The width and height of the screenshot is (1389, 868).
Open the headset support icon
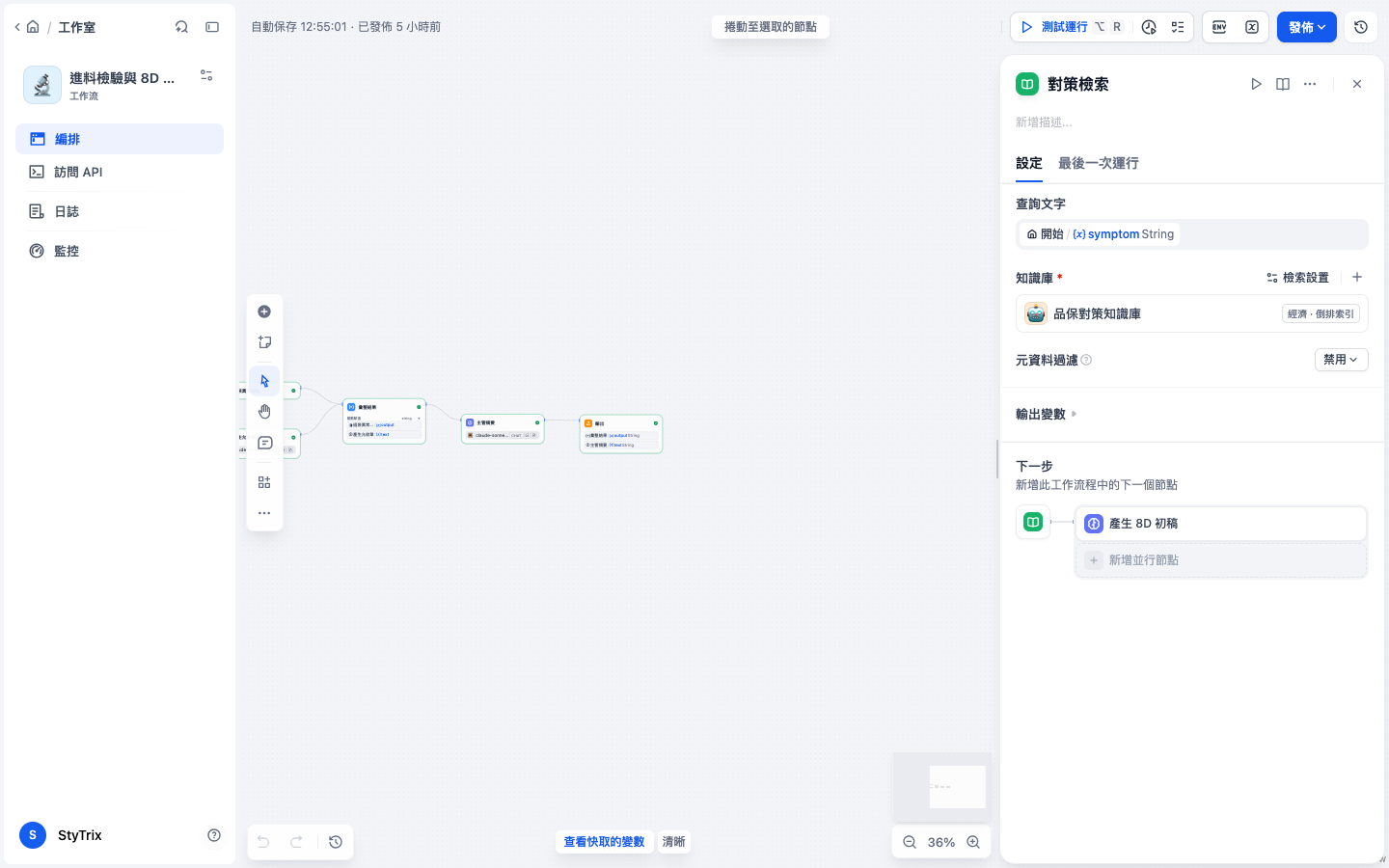(181, 27)
